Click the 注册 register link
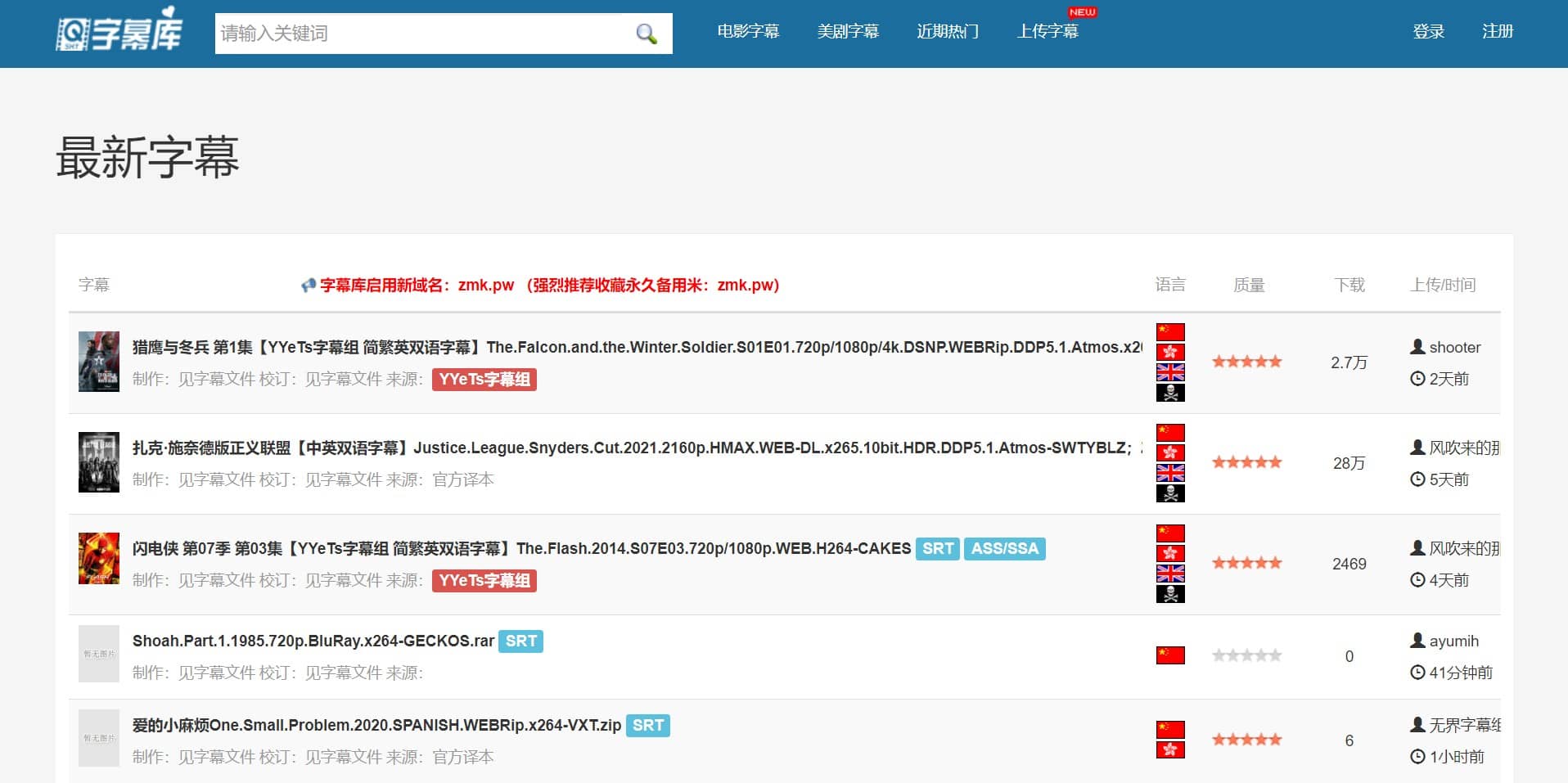The width and height of the screenshot is (1568, 783). point(1497,32)
